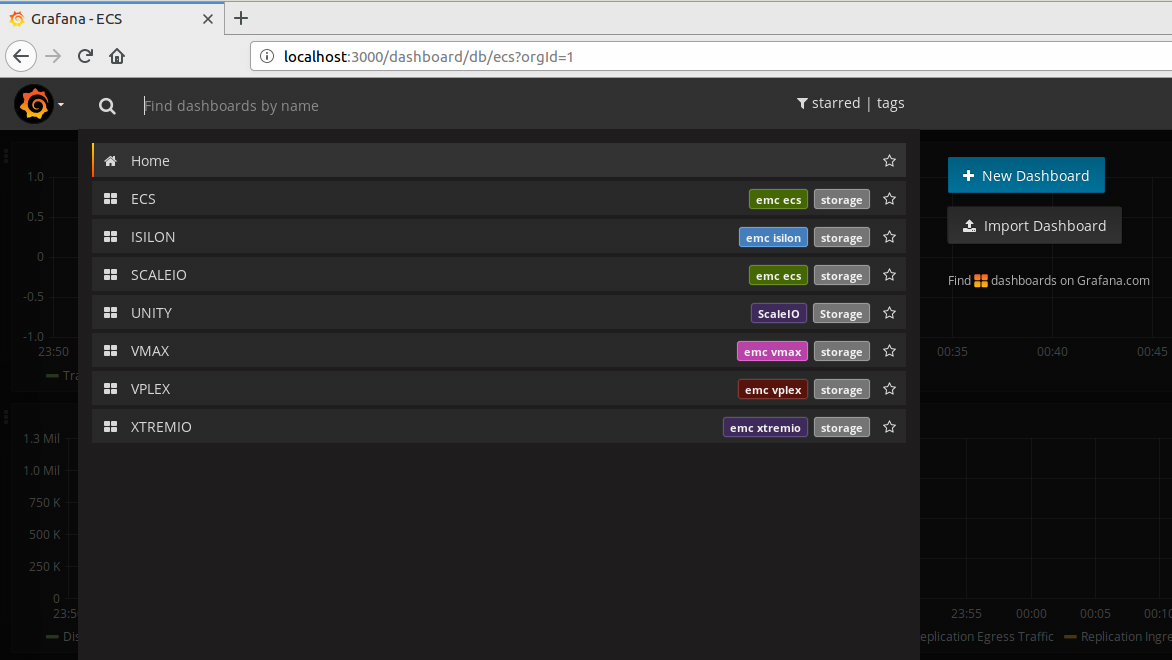This screenshot has height=660, width=1172.
Task: Star the ISILON dashboard
Action: tap(889, 237)
